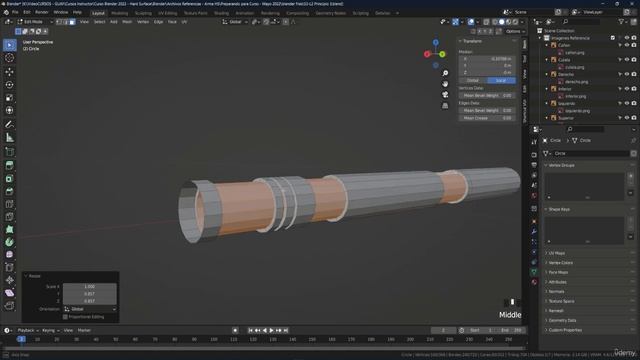This screenshot has width=640, height=360.
Task: Expand Geometry Data panel
Action: pyautogui.click(x=546, y=320)
